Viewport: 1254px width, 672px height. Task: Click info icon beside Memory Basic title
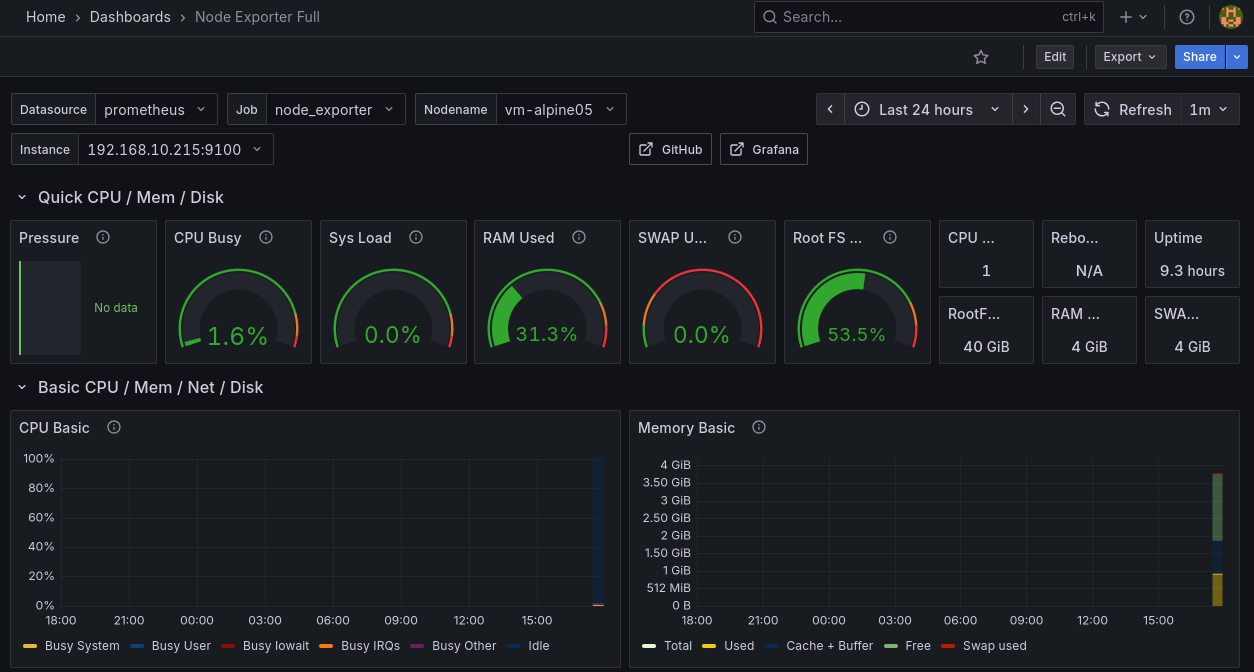click(x=759, y=428)
